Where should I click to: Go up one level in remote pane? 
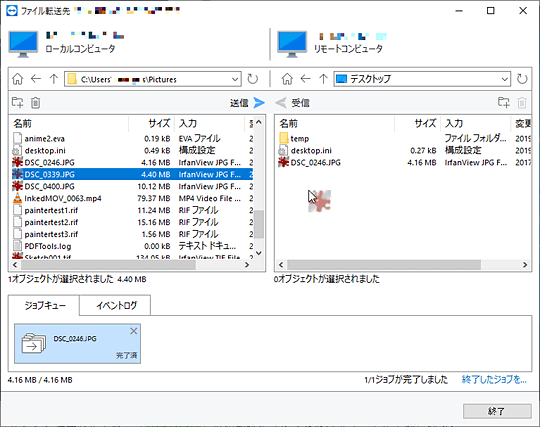click(323, 79)
